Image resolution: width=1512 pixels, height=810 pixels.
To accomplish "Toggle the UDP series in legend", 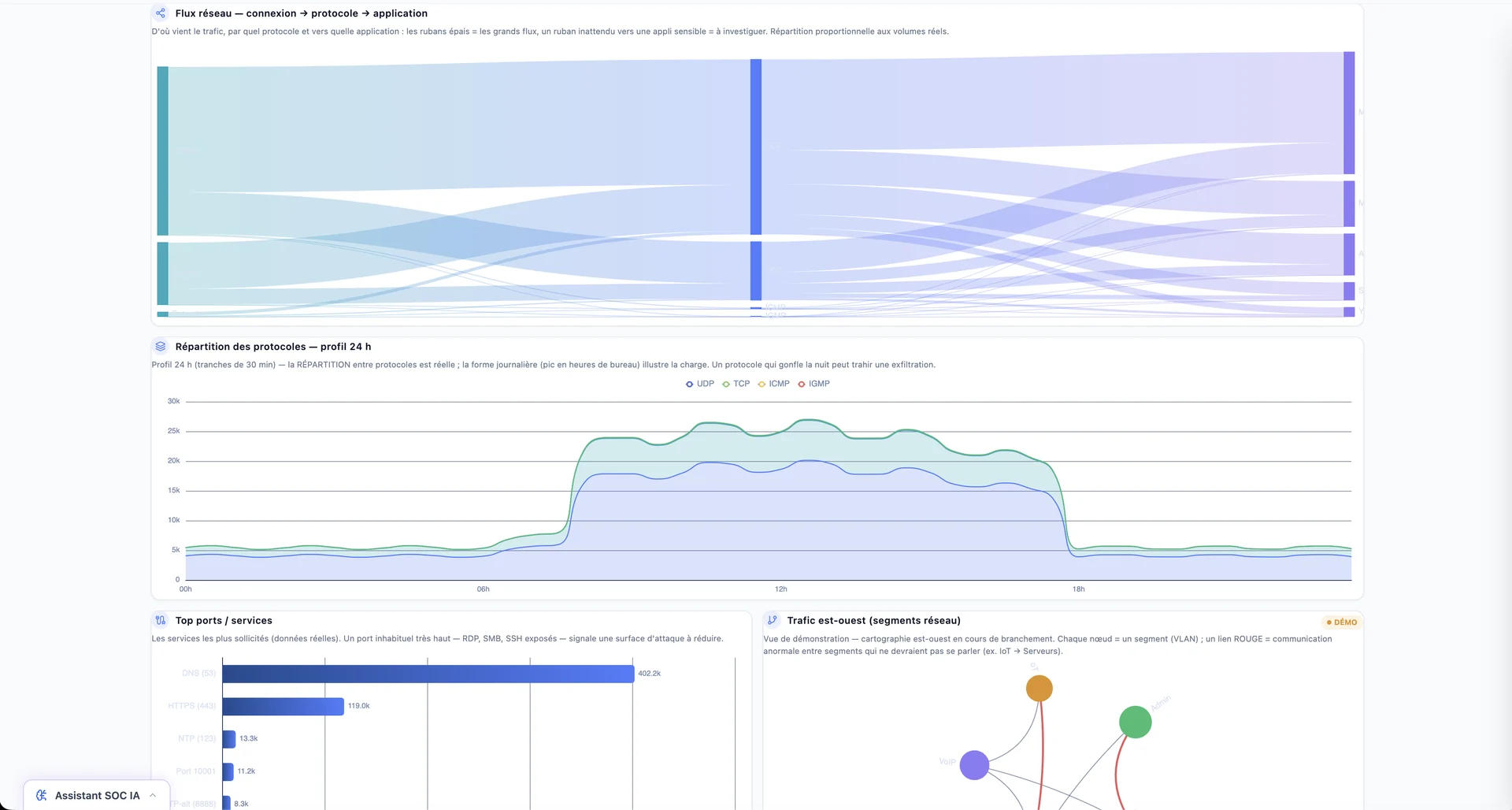I will tap(700, 384).
